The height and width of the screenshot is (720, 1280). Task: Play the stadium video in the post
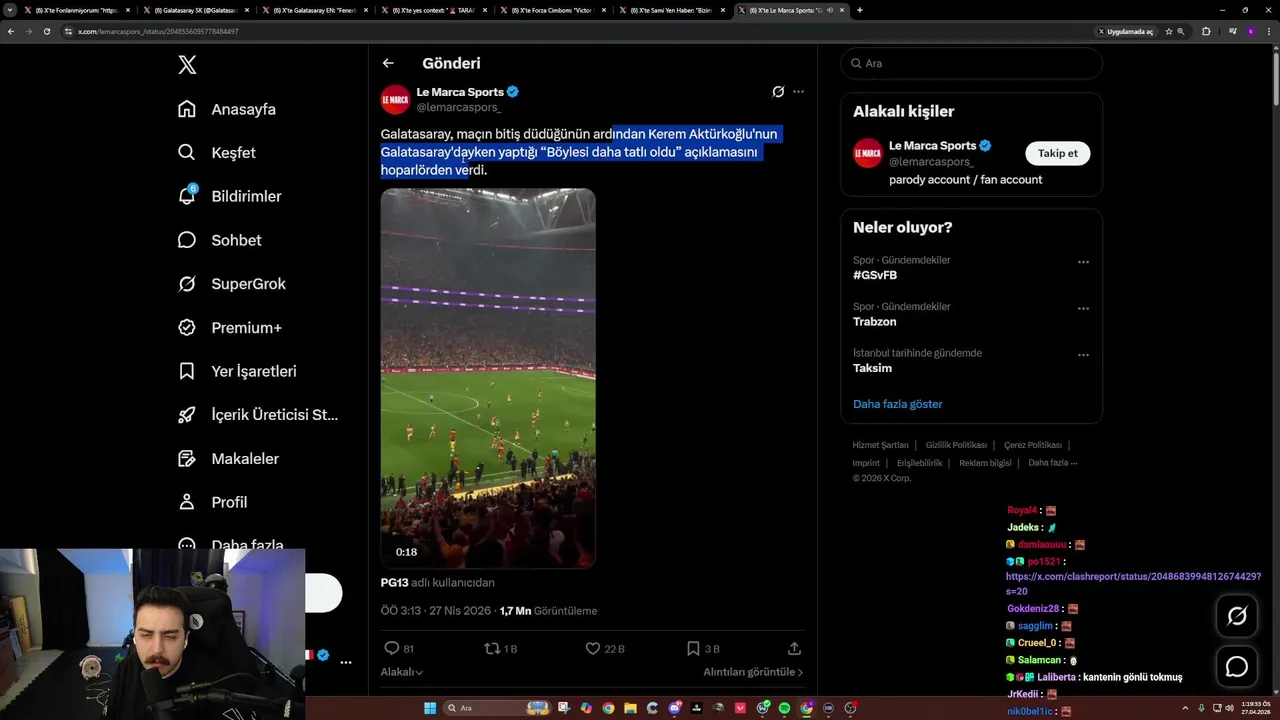tap(488, 378)
